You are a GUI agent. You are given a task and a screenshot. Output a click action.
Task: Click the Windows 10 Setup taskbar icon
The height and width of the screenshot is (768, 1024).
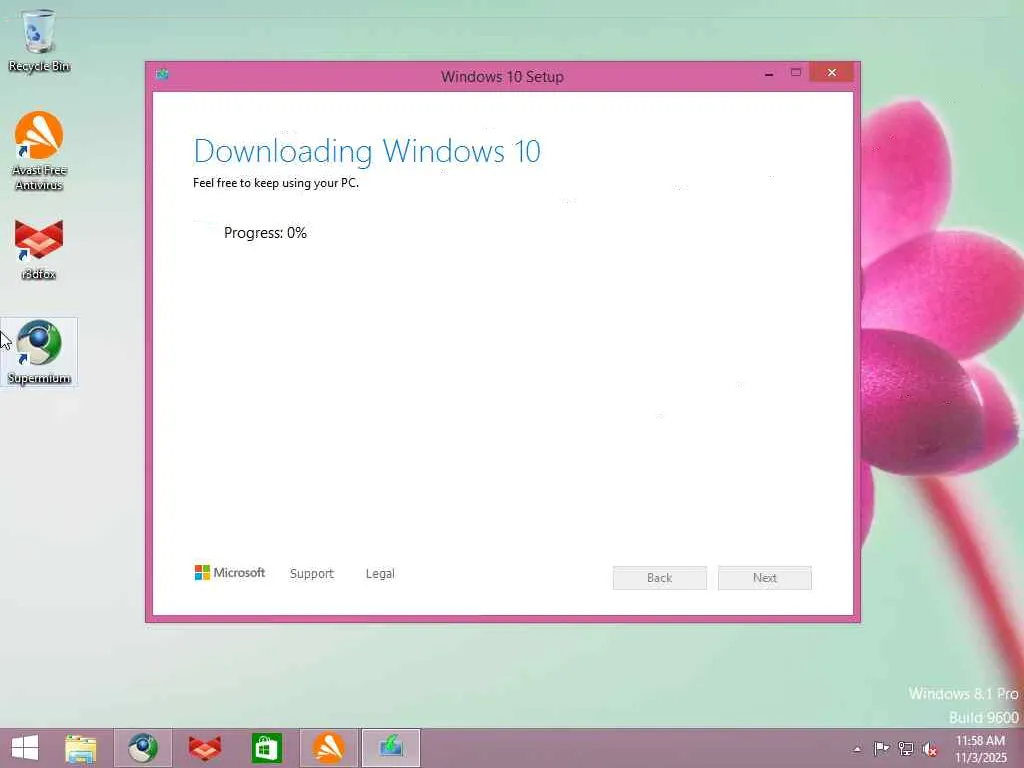[391, 748]
